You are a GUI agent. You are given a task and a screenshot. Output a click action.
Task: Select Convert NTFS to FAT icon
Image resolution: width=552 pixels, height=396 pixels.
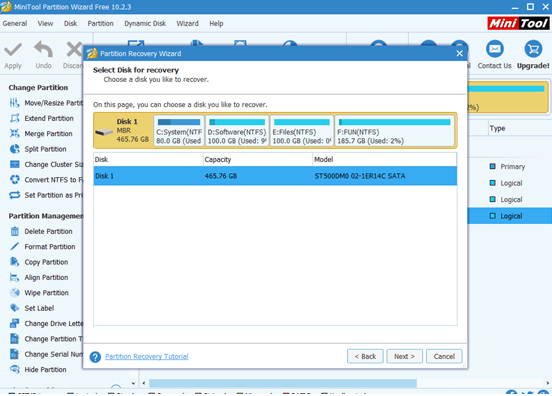(x=14, y=180)
